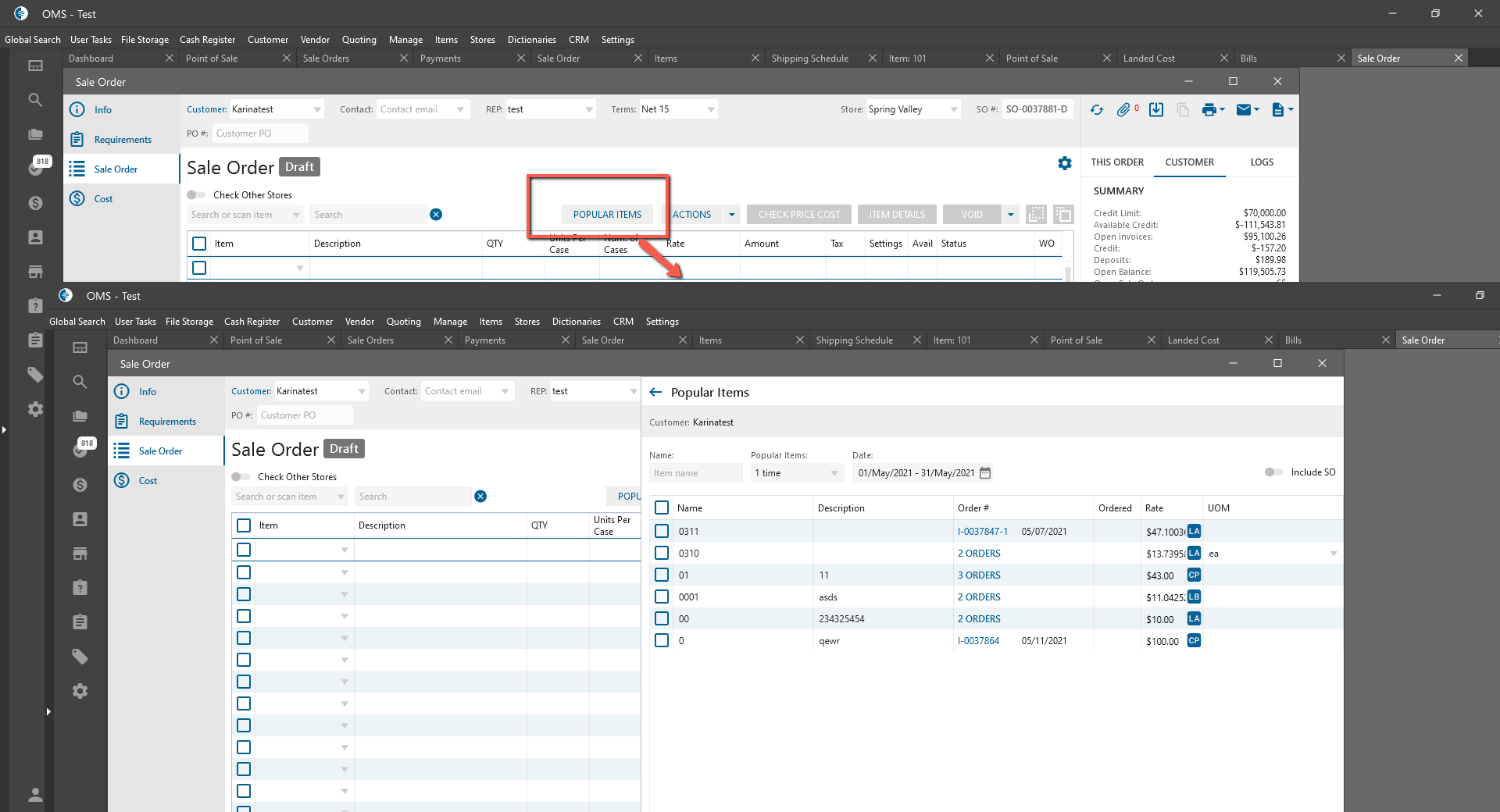The image size is (1500, 812).
Task: Click the refresh icon beside SO number
Action: pos(1097,110)
